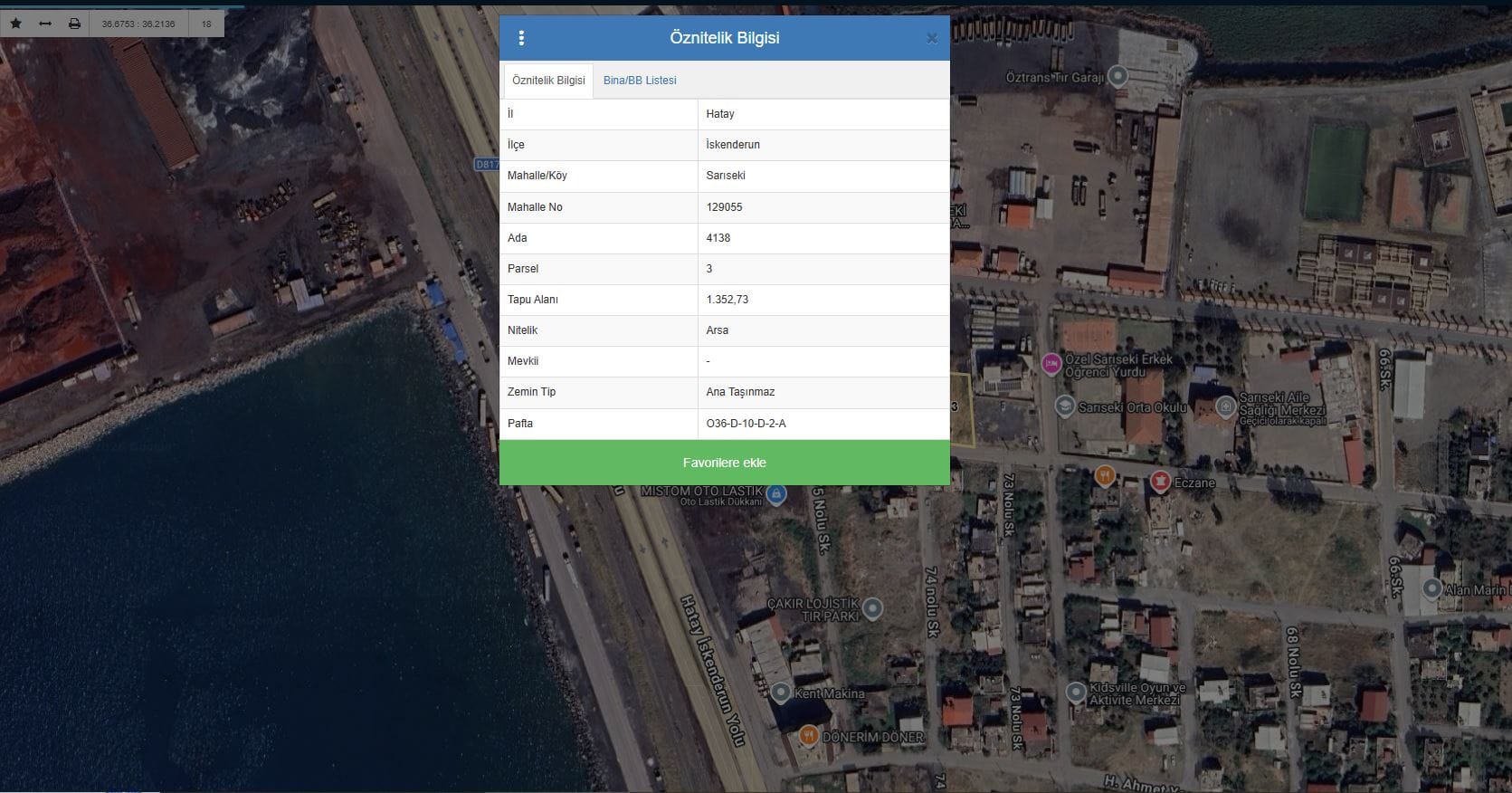Screen dimensions: 1512x793
Task: Click the print icon in toolbar
Action: tap(74, 24)
